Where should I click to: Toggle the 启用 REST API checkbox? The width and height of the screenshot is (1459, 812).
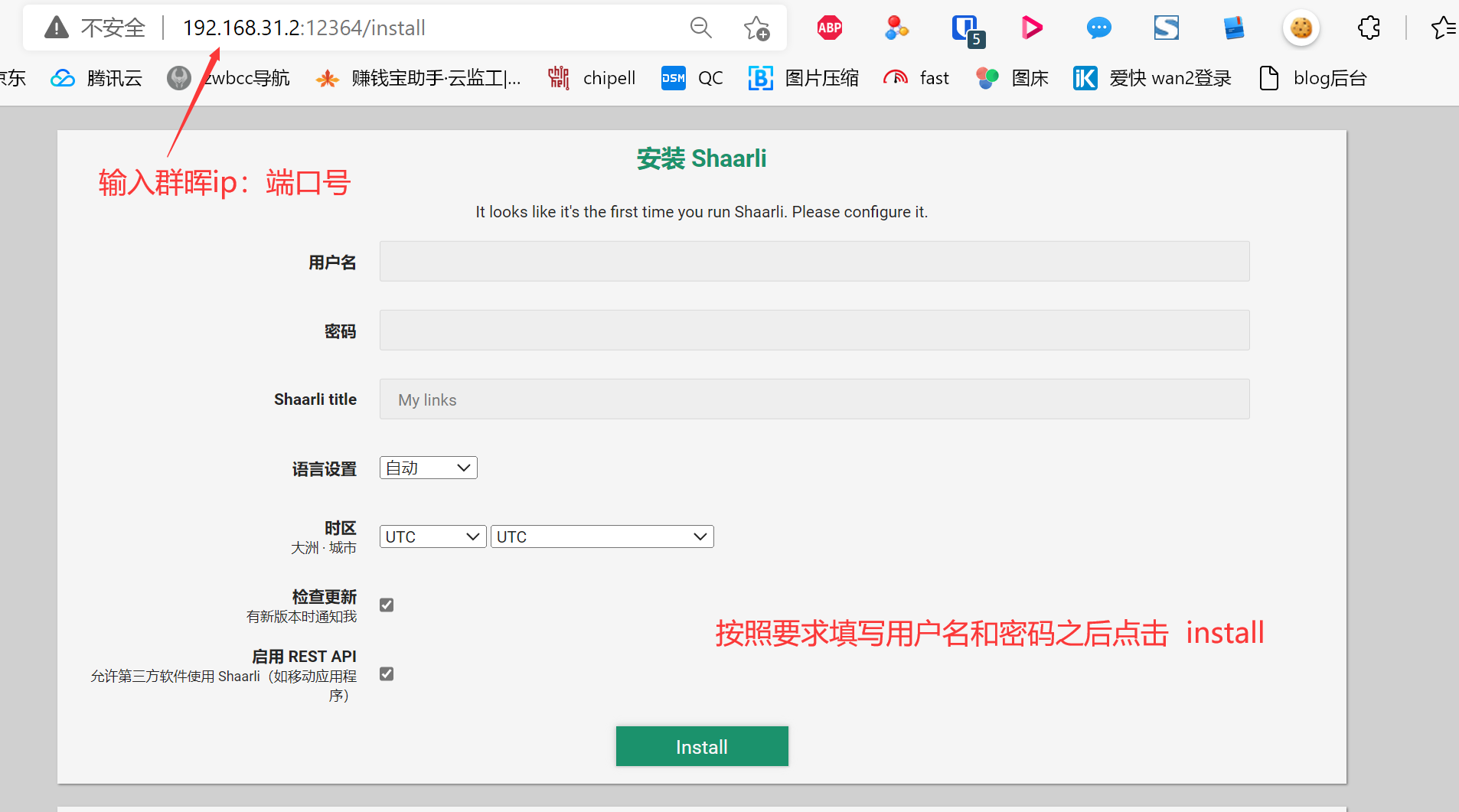tap(387, 673)
